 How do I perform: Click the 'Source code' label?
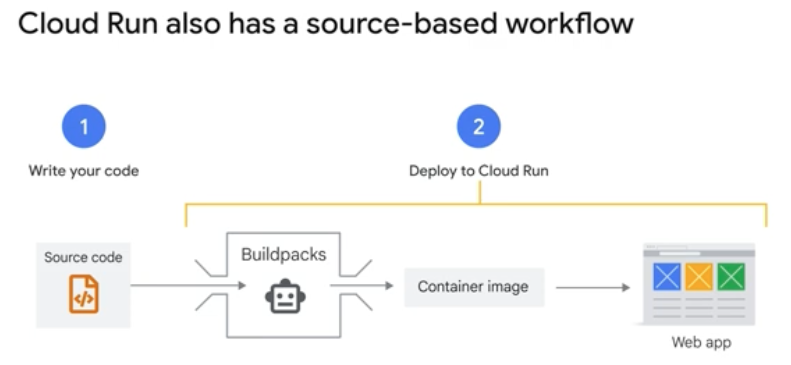click(83, 257)
